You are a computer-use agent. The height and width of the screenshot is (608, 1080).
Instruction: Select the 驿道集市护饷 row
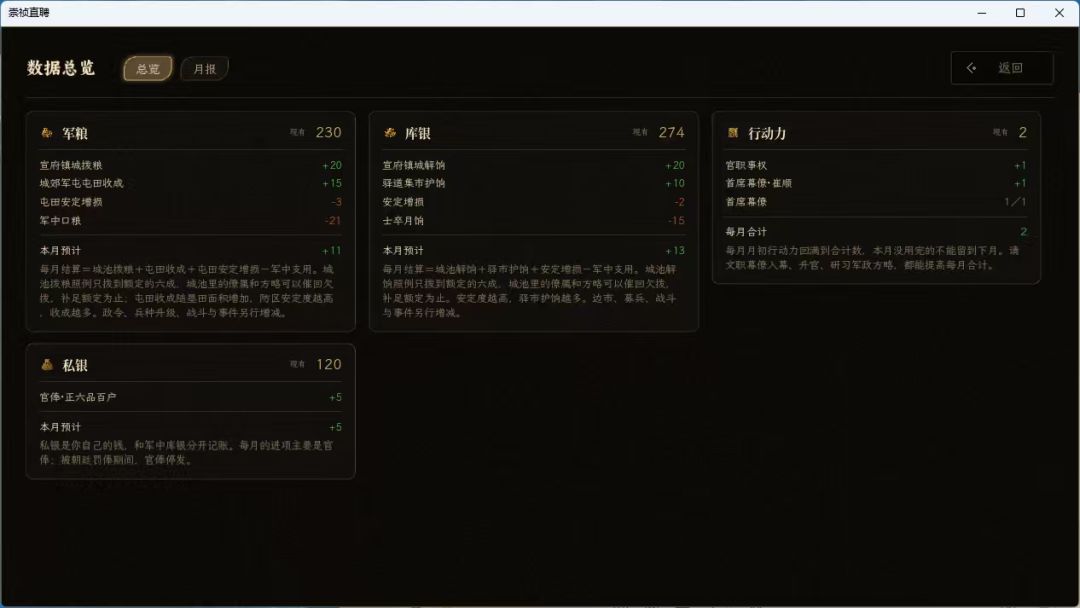tap(534, 183)
